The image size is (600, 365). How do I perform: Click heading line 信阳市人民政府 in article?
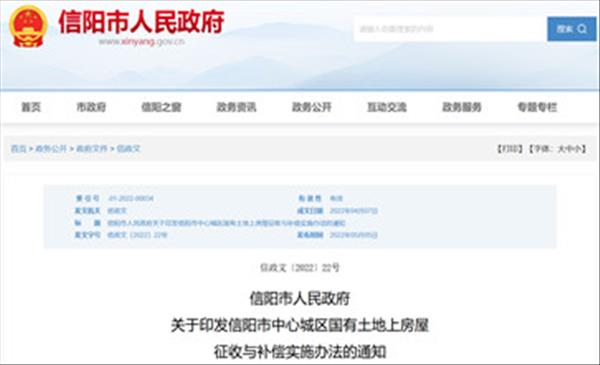pos(300,298)
